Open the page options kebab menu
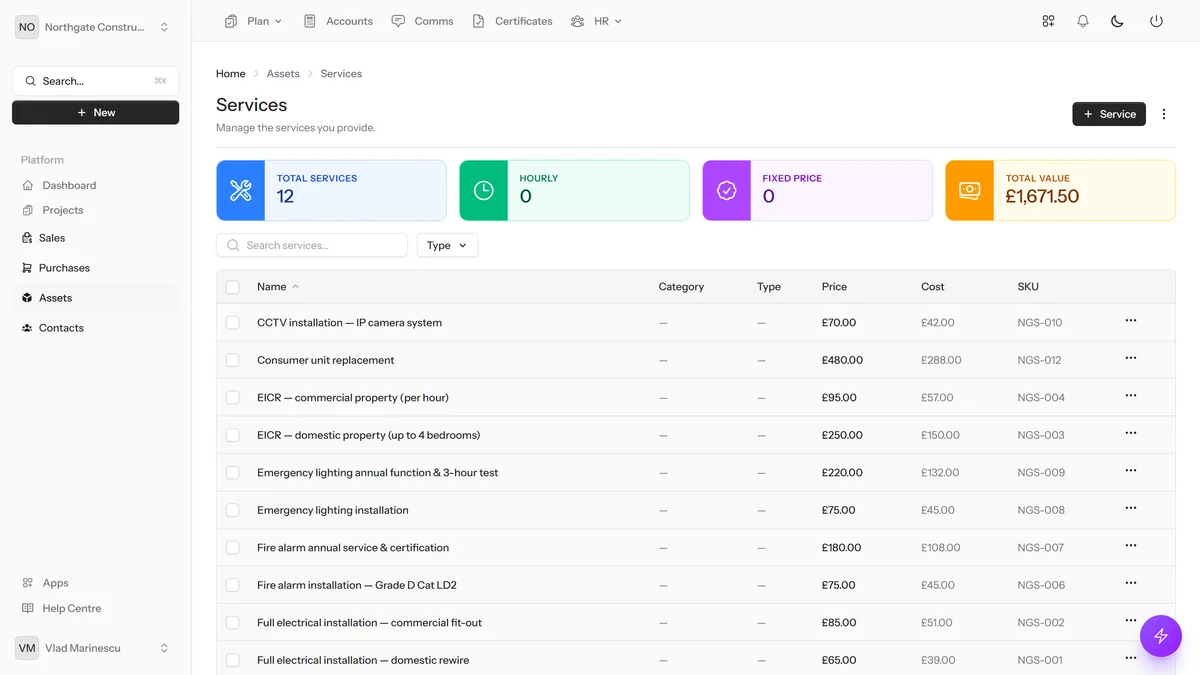1200x675 pixels. [x=1164, y=114]
